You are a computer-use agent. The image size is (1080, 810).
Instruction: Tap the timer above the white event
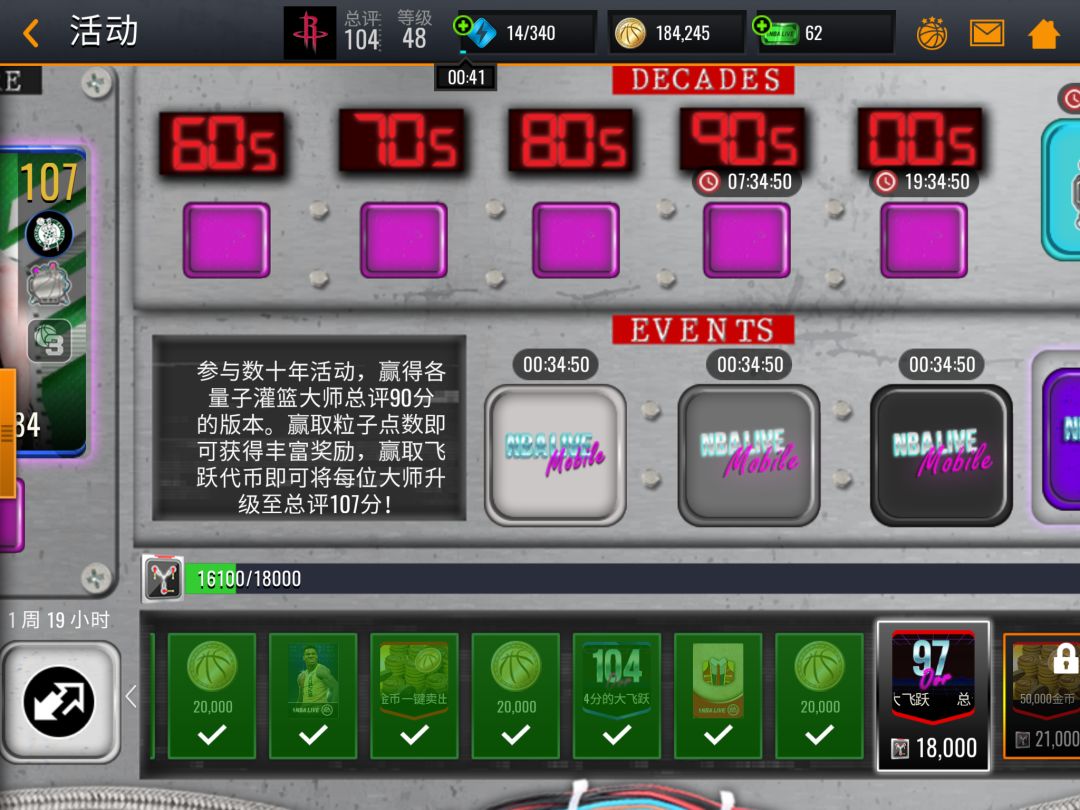556,364
